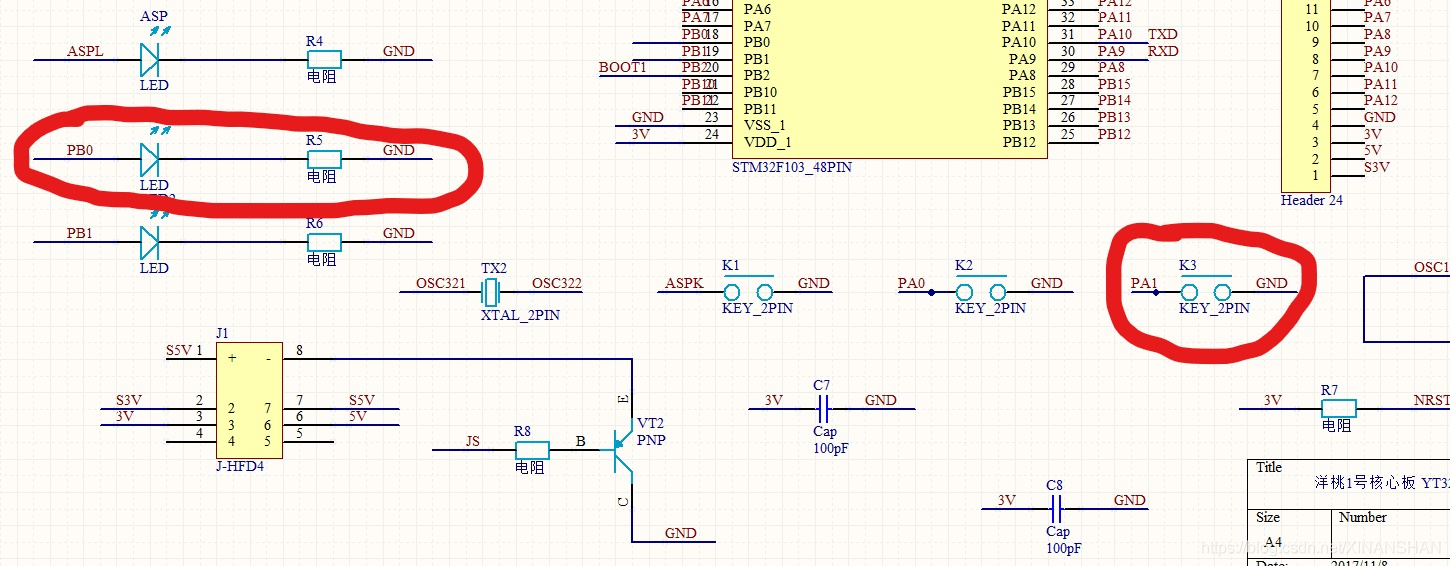Image resolution: width=1450 pixels, height=566 pixels.
Task: Click the R8 resistor symbol
Action: click(532, 450)
